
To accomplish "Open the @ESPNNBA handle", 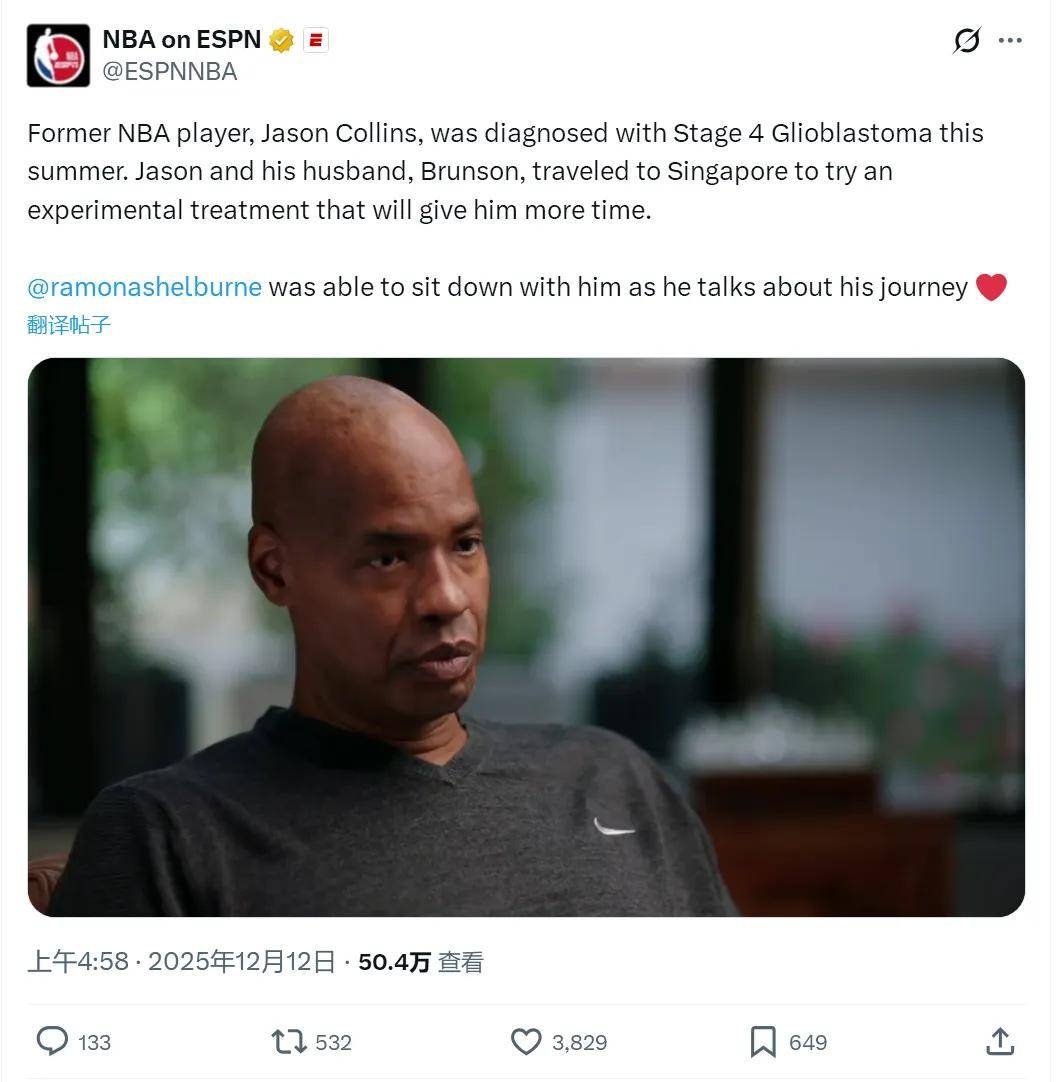I will pos(170,72).
